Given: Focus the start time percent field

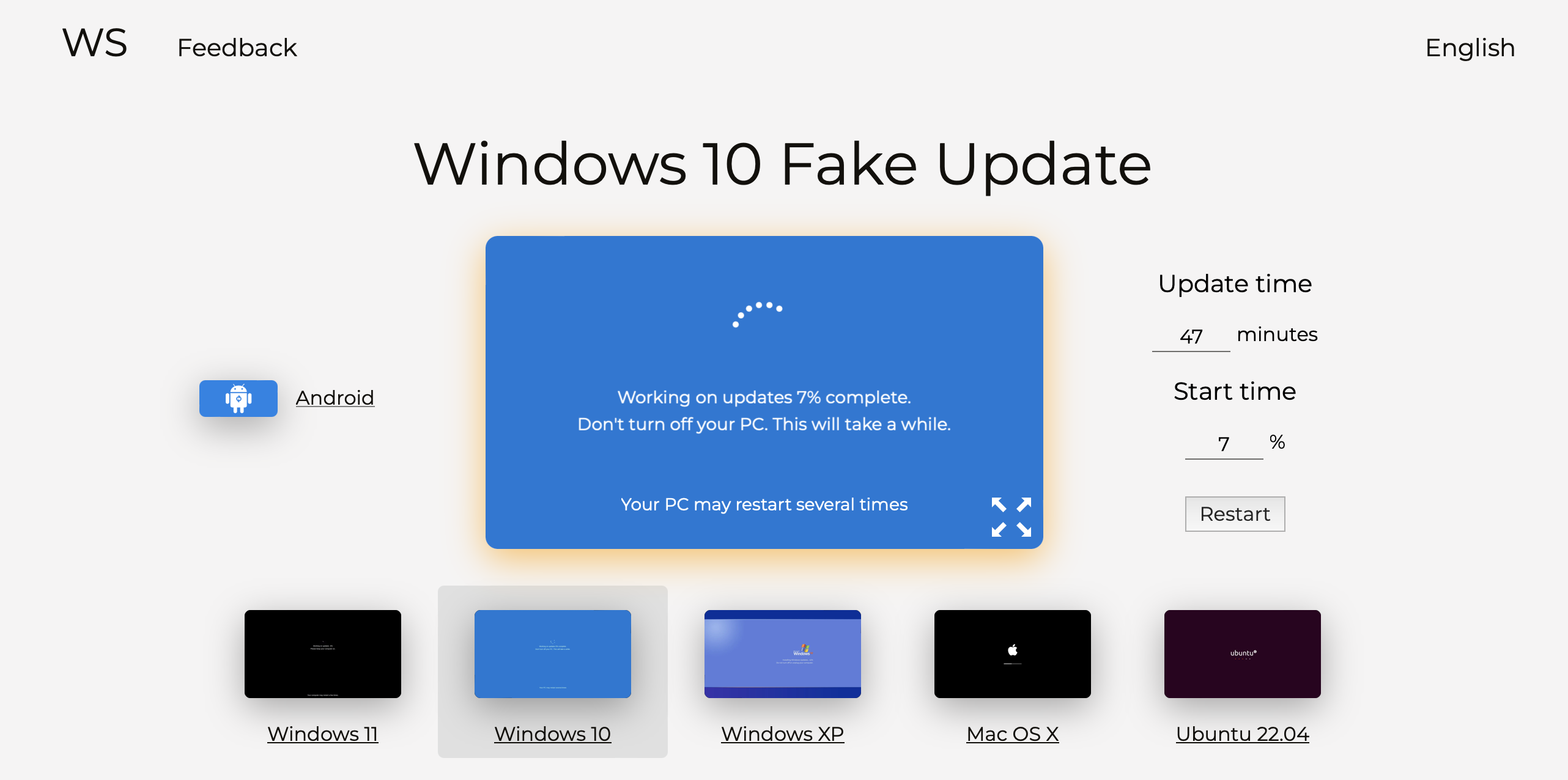Looking at the screenshot, I should (1223, 444).
